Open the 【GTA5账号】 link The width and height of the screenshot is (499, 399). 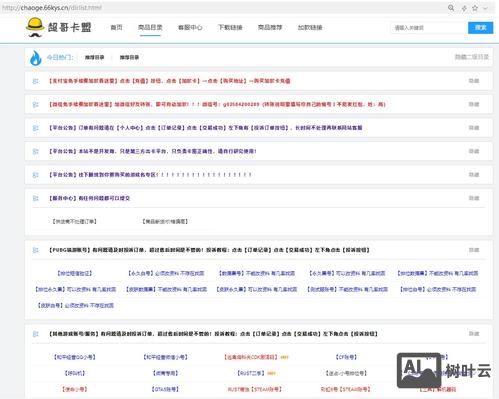click(165, 389)
